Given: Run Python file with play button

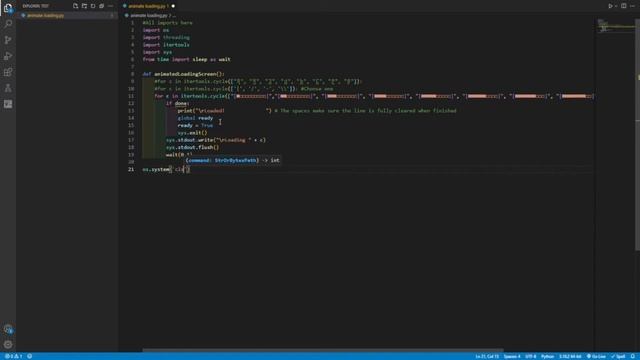Looking at the screenshot, I should click(610, 6).
